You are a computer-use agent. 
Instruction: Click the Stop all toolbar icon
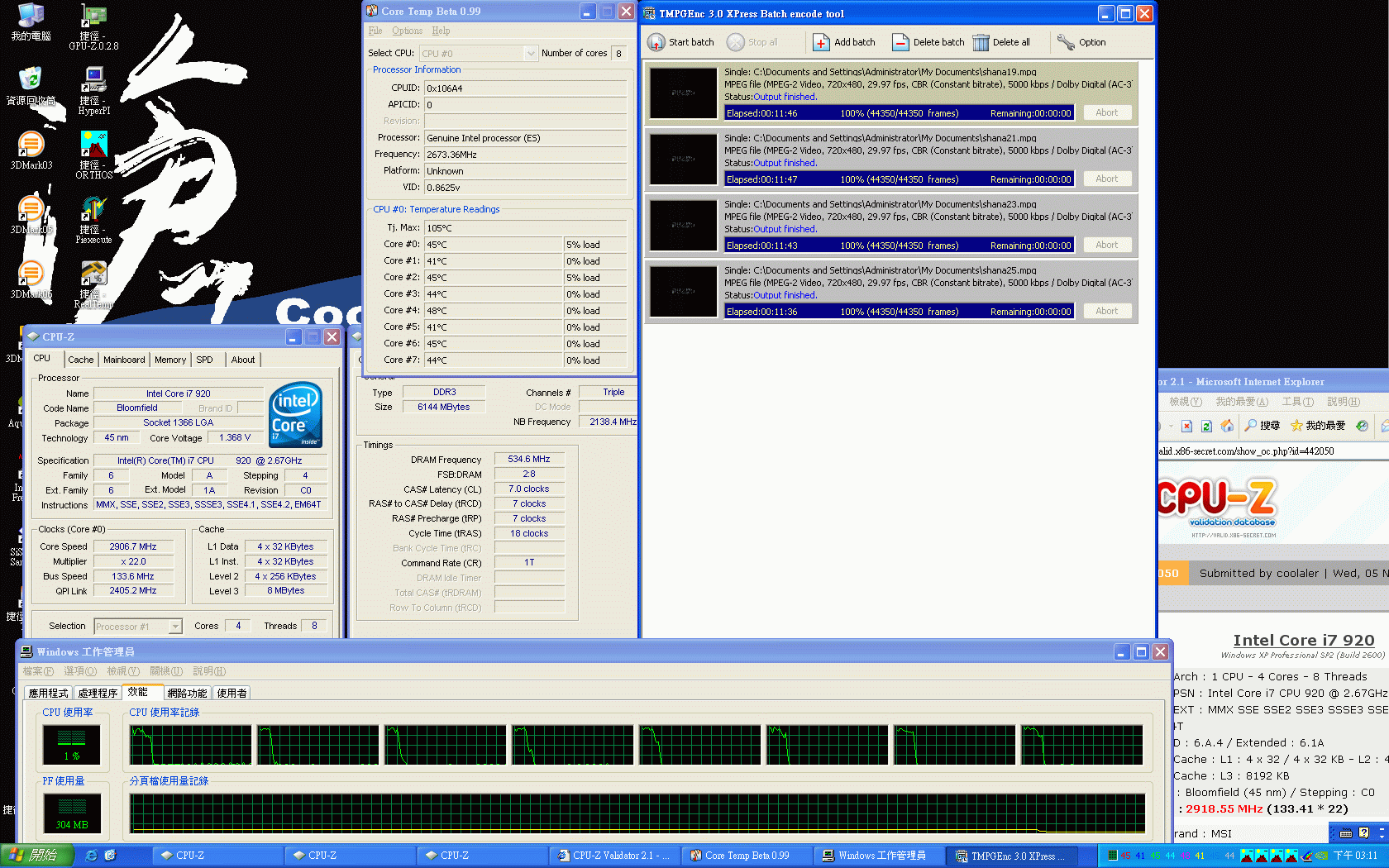tap(736, 42)
